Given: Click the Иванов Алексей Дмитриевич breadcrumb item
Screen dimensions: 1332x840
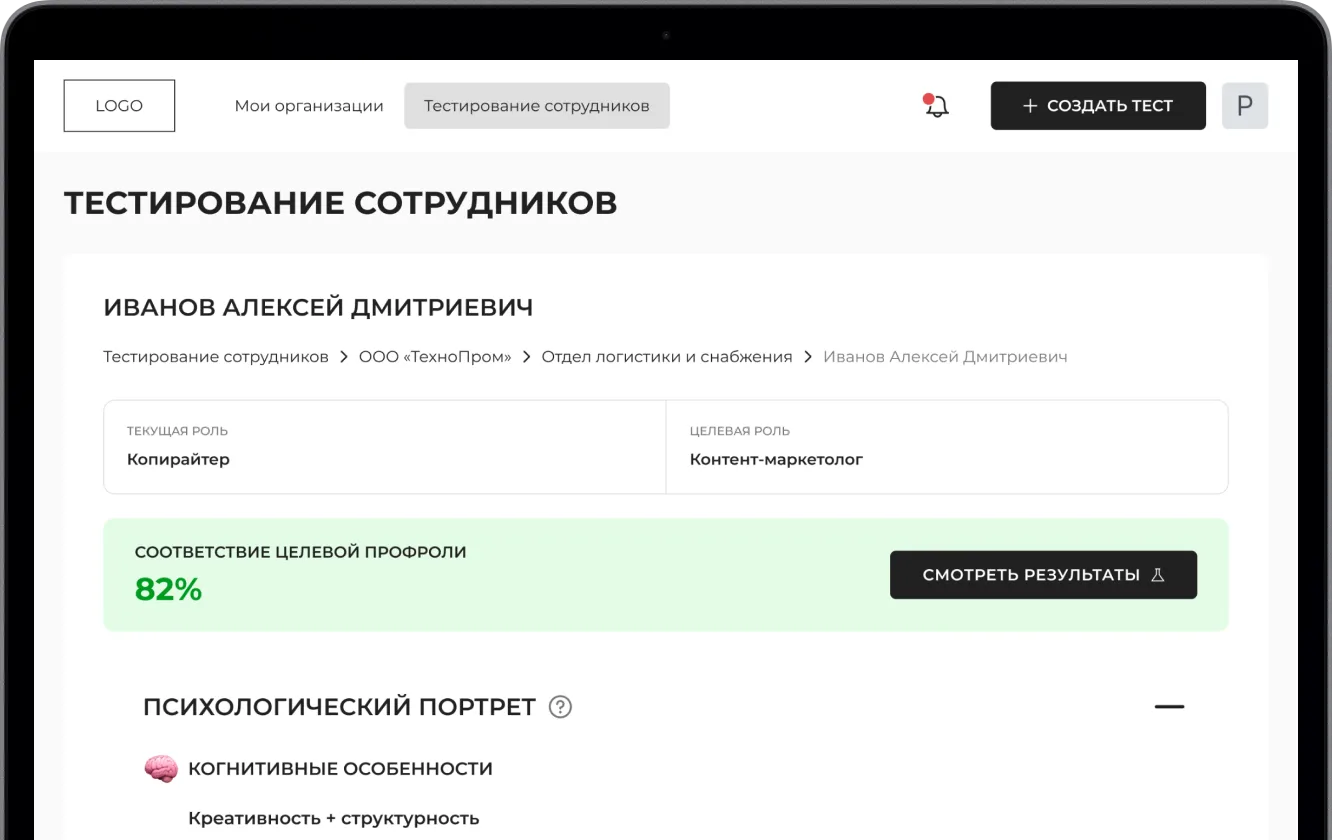Looking at the screenshot, I should [x=945, y=357].
